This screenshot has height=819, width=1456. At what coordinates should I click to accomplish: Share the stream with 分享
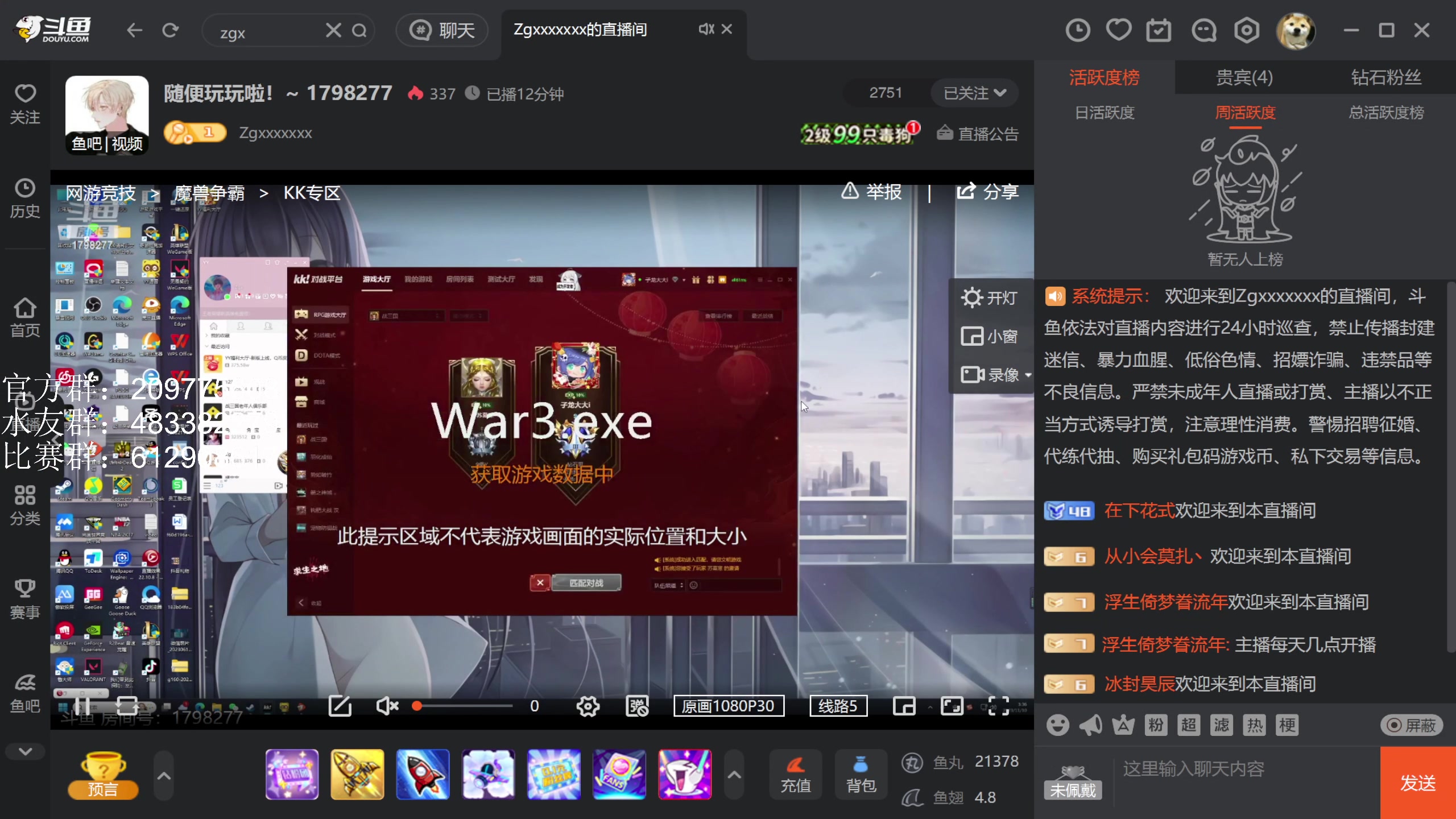pos(987,192)
